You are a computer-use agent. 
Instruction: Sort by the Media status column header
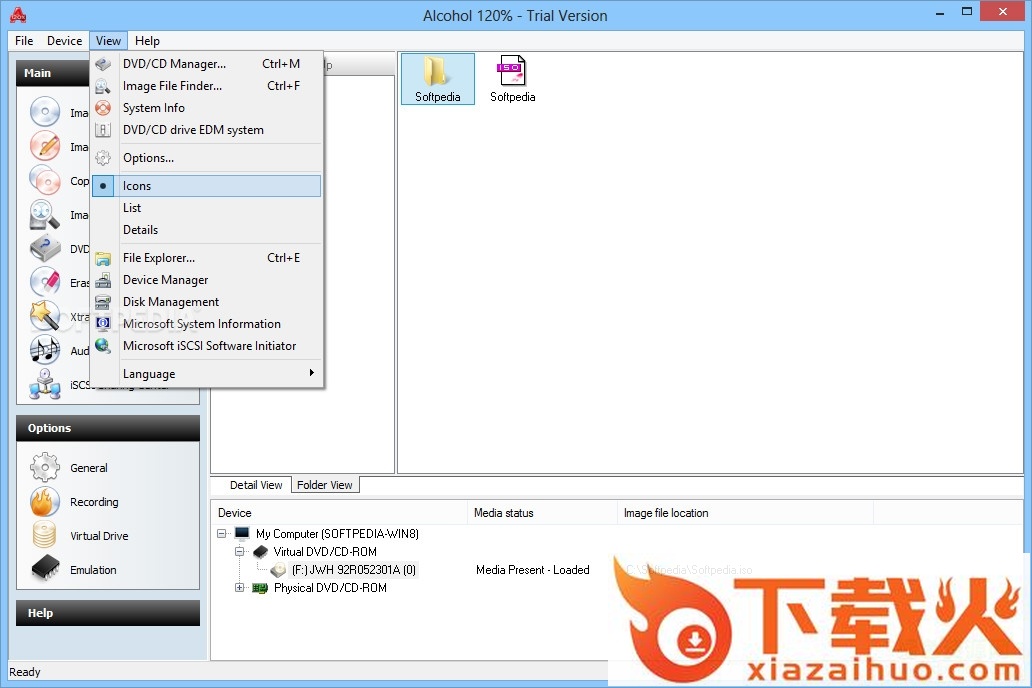tap(542, 513)
